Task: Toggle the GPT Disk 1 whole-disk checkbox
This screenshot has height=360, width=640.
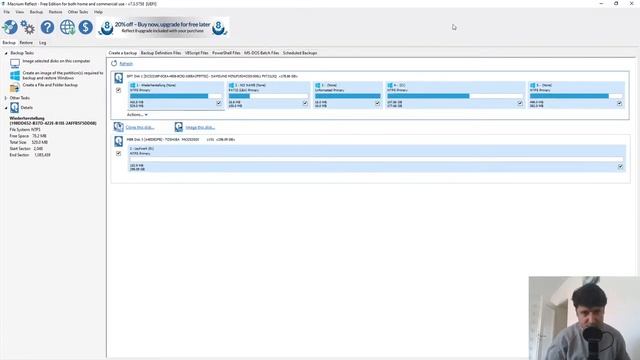Action: click(x=118, y=90)
